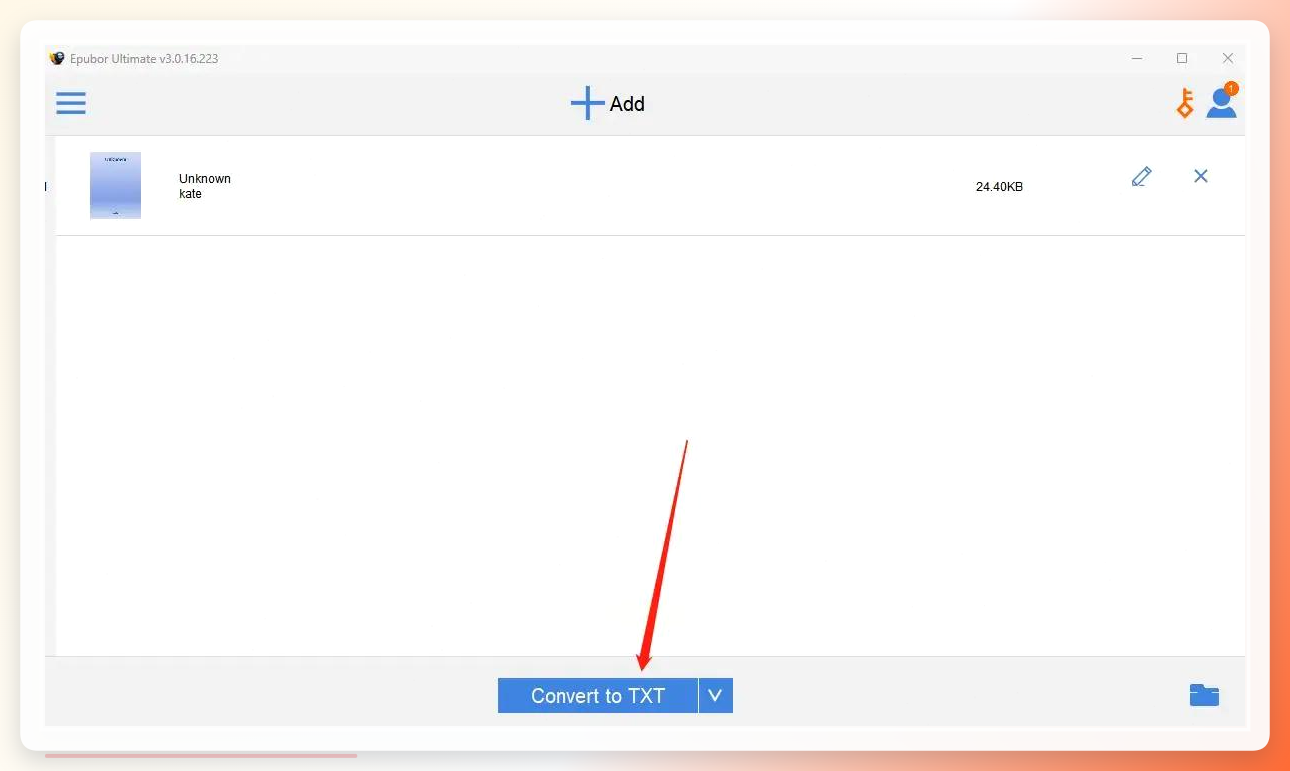Image resolution: width=1290 pixels, height=771 pixels.
Task: Select the blue book cover thumbnail
Action: point(115,185)
